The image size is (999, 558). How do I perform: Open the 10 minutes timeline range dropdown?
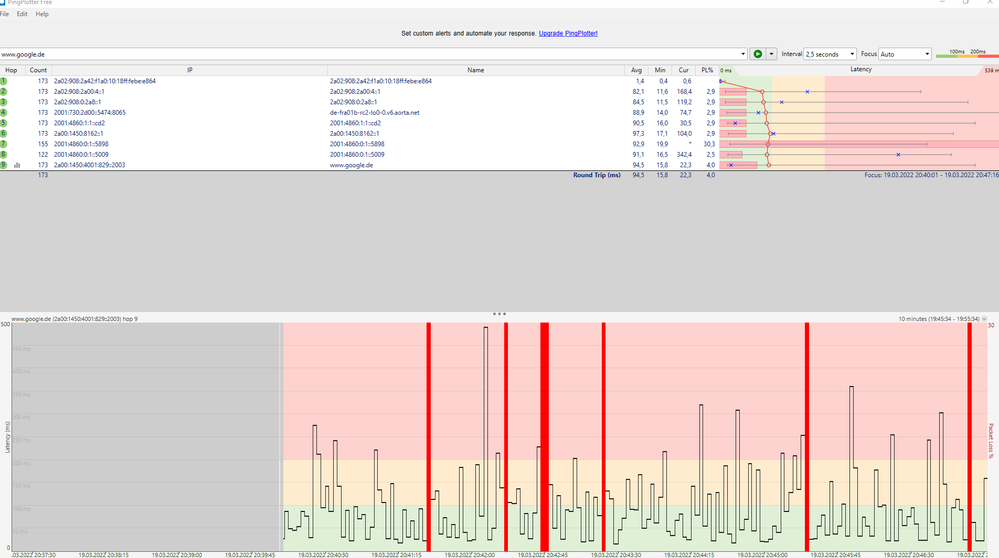[x=984, y=318]
